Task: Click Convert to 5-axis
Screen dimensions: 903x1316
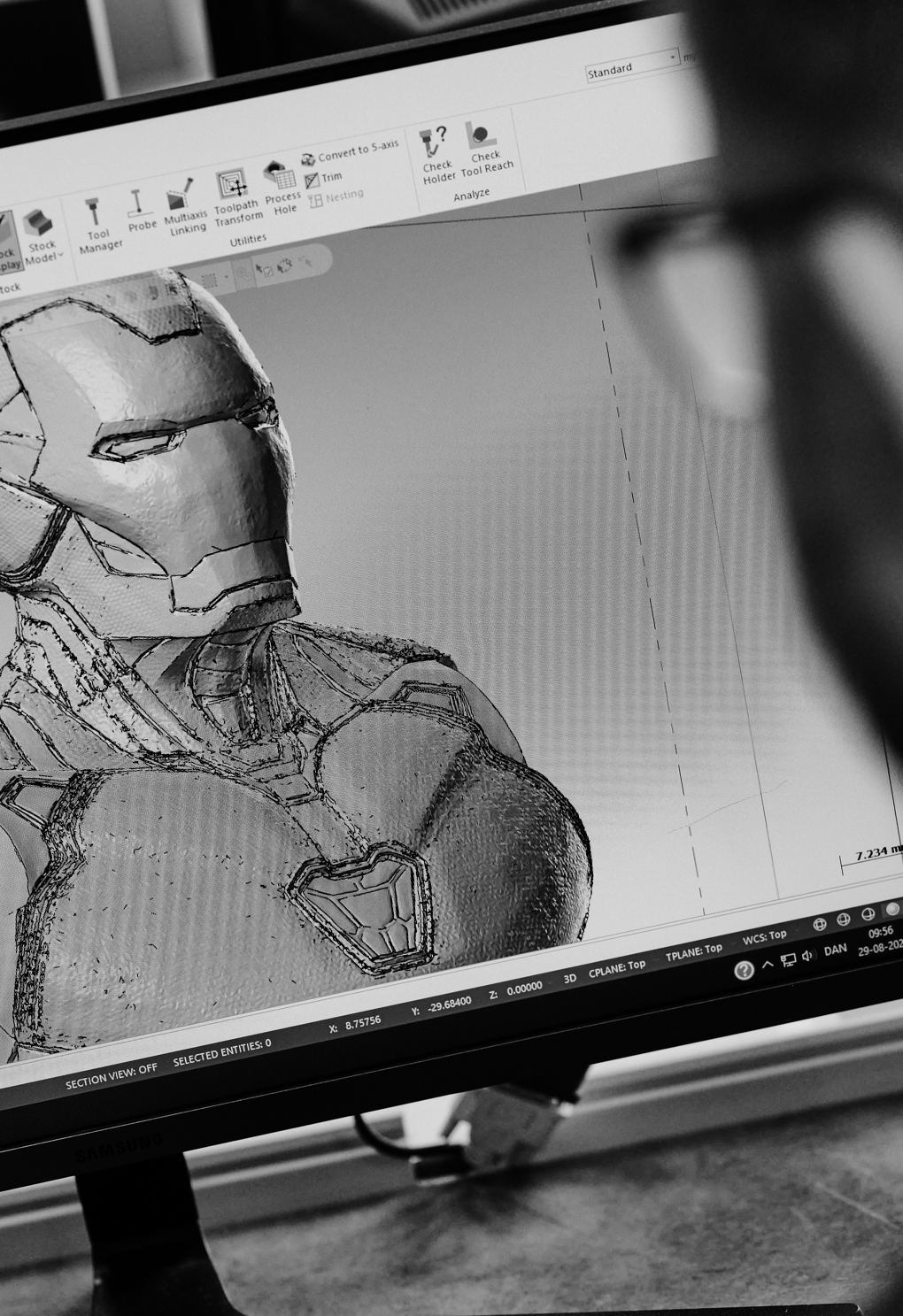Action: click(x=351, y=153)
